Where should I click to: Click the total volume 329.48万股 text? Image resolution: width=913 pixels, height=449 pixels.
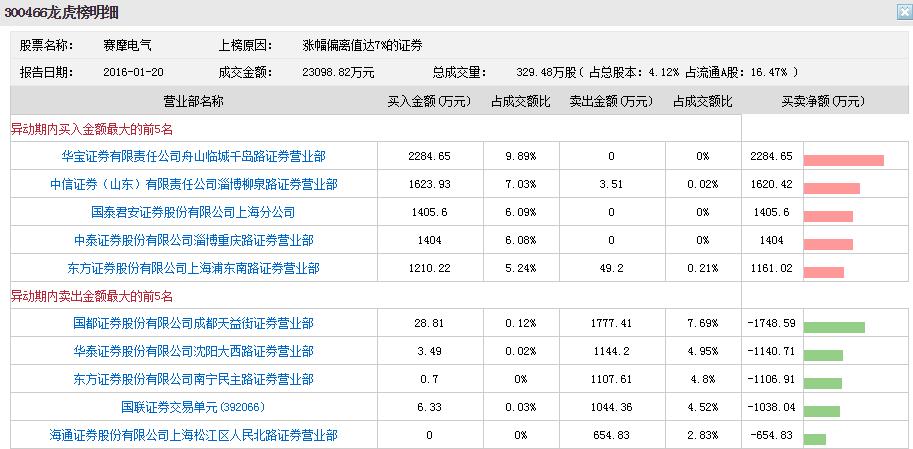tap(546, 72)
